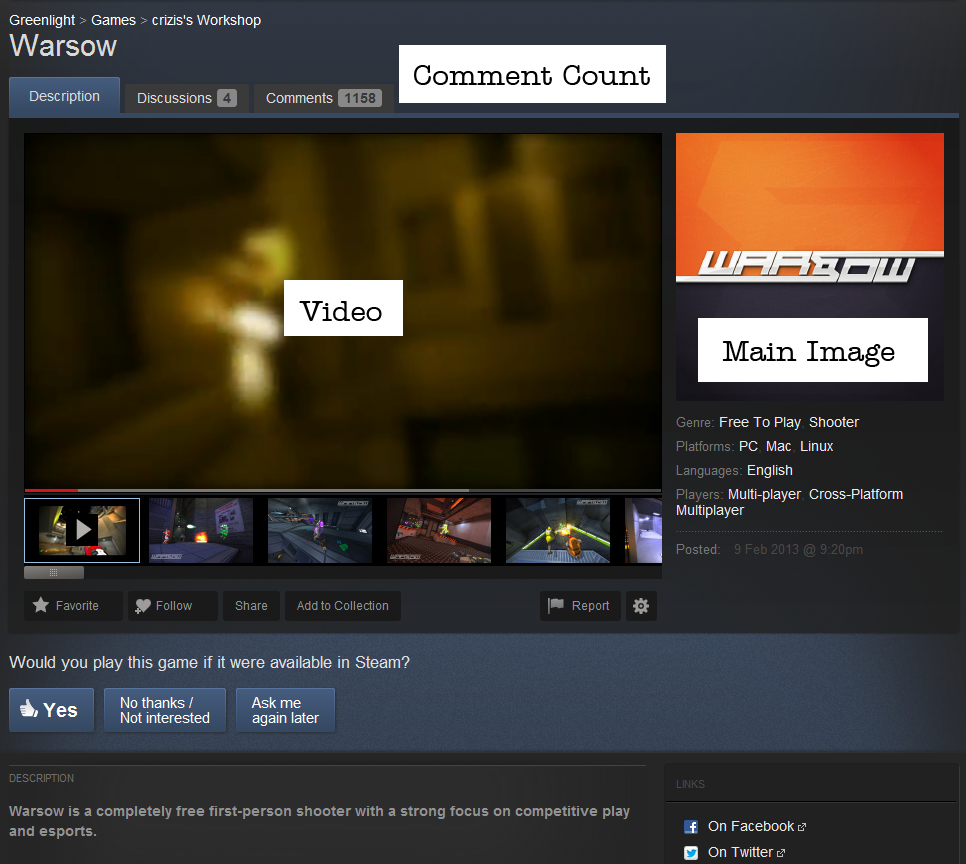The height and width of the screenshot is (864, 966).
Task: Click the Warsow page title
Action: coord(63,46)
